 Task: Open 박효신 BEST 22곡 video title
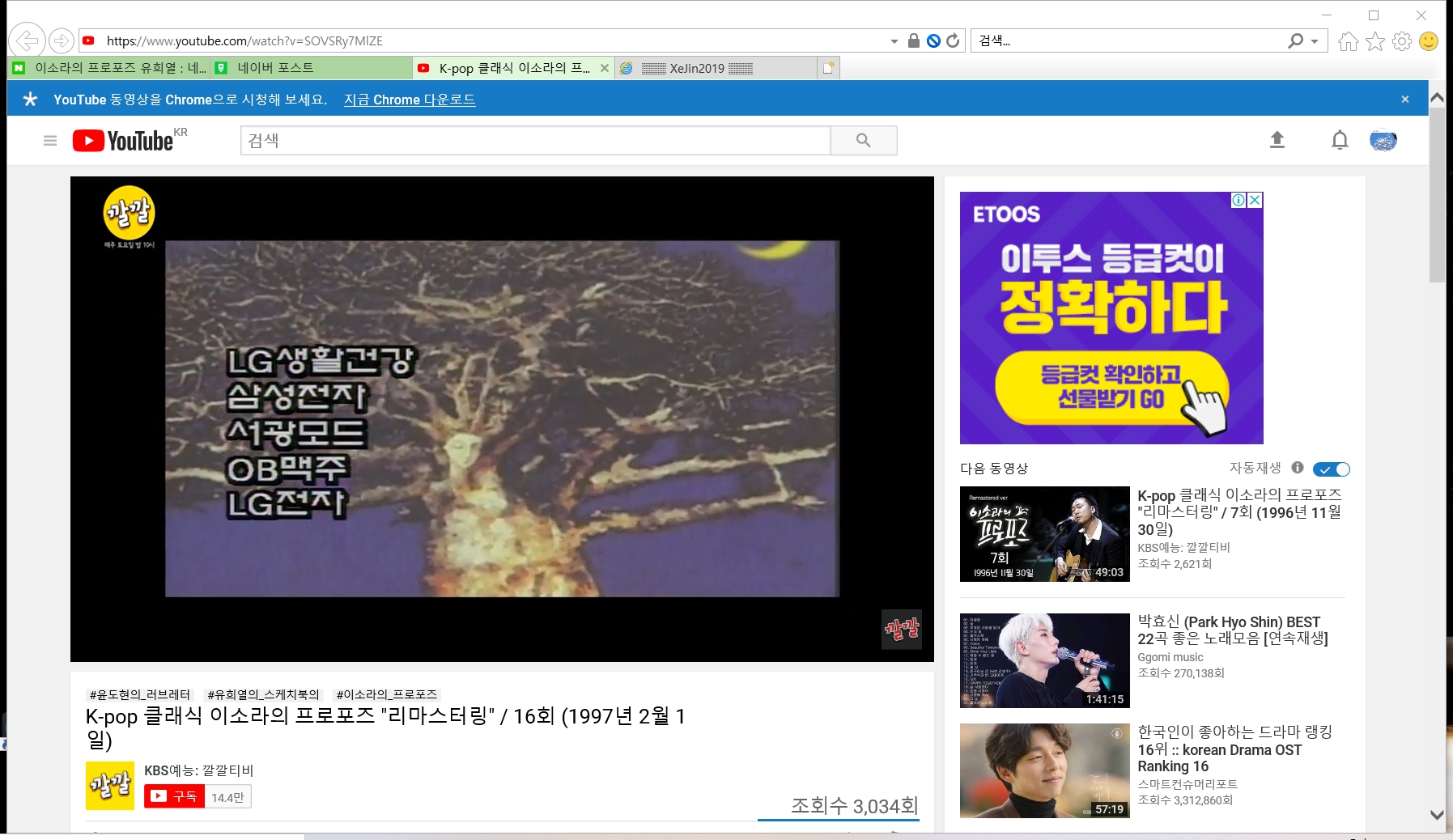[x=1233, y=630]
